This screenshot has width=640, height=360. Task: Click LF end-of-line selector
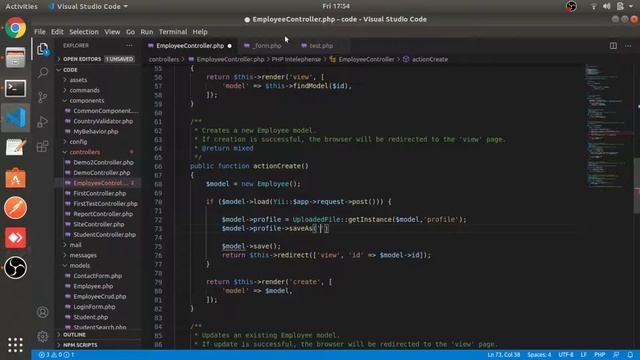(584, 355)
